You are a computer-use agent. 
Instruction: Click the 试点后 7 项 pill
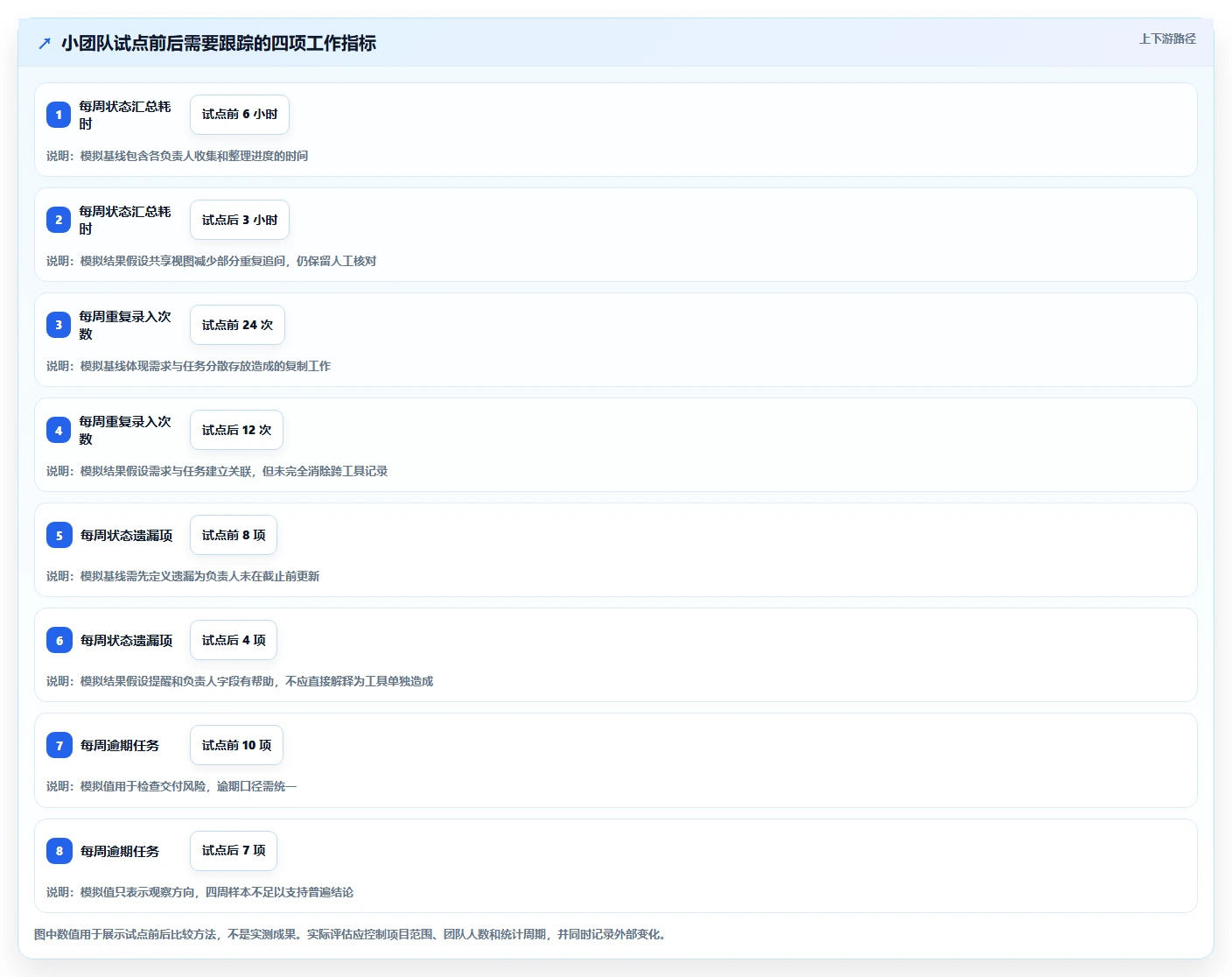pos(234,850)
